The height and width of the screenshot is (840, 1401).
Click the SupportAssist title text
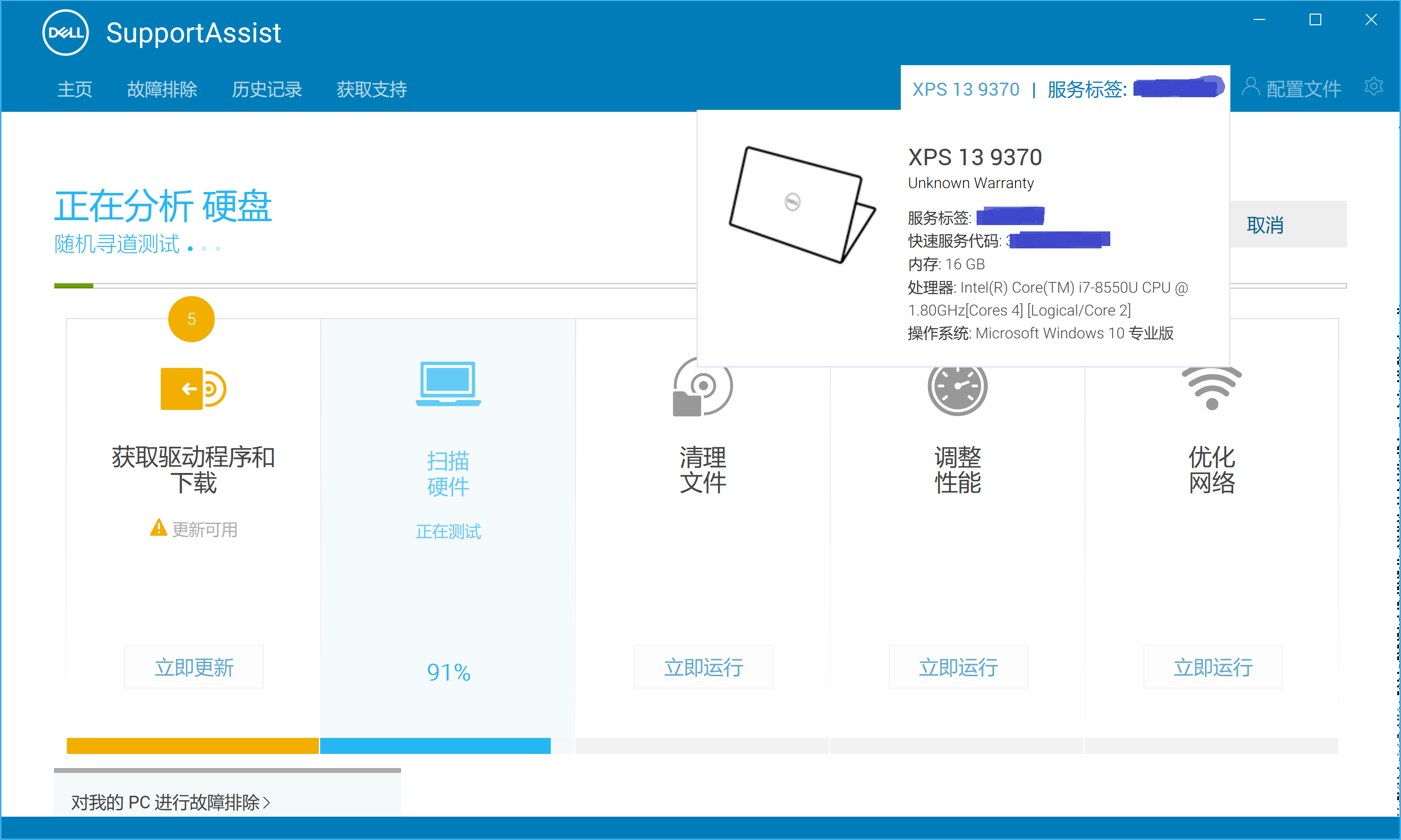pyautogui.click(x=193, y=33)
